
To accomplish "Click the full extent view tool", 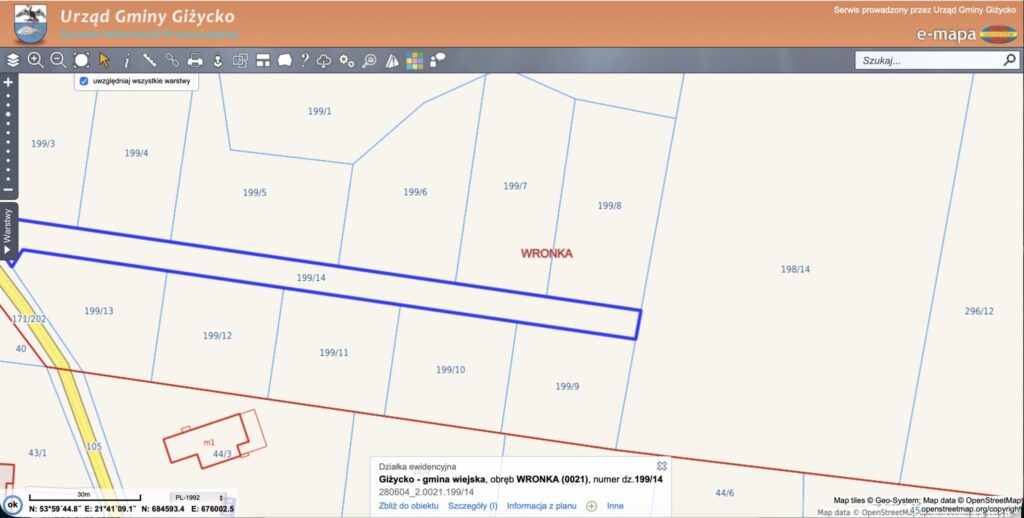I will click(x=81, y=60).
